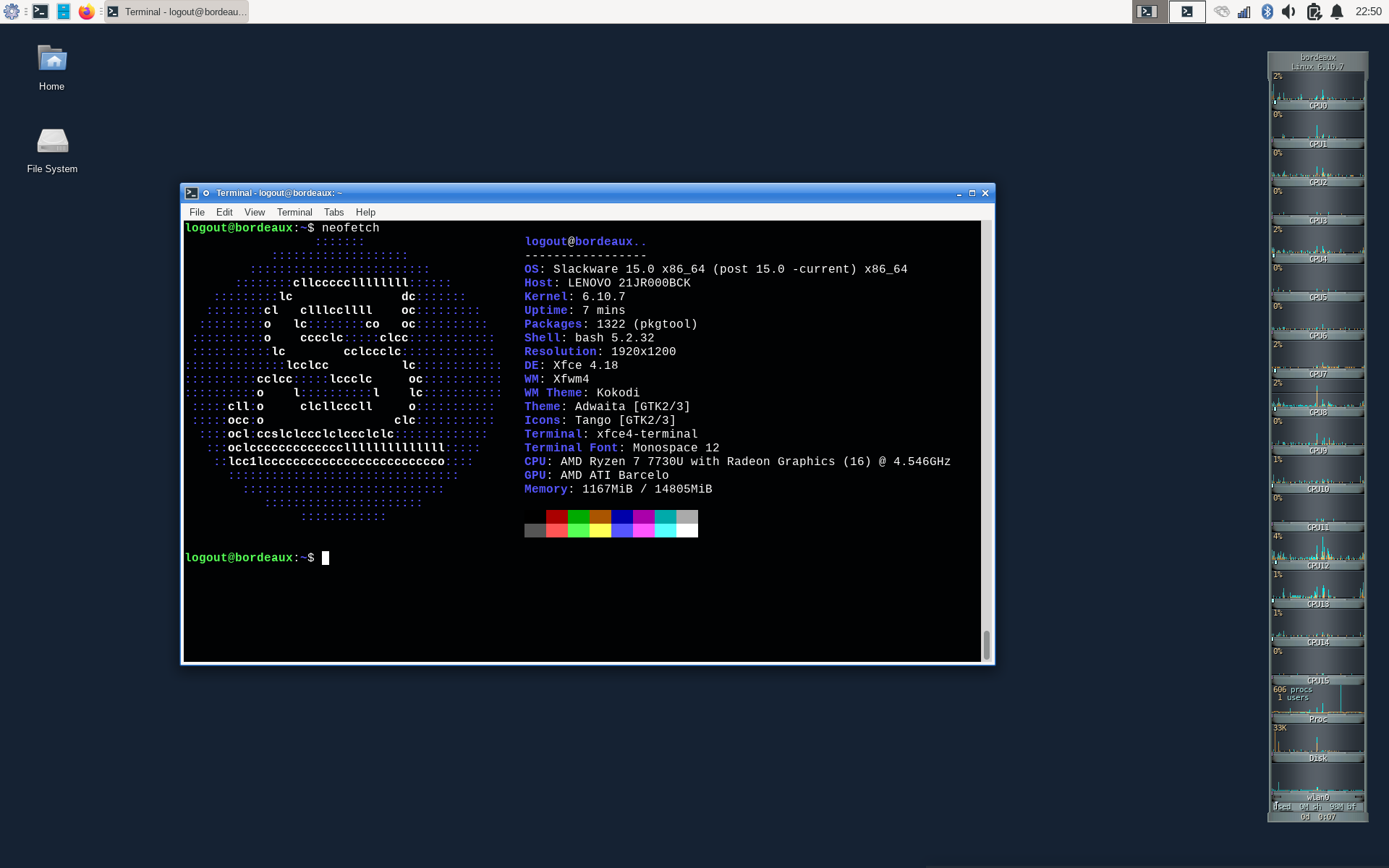Open the Tabs menu

[x=334, y=212]
